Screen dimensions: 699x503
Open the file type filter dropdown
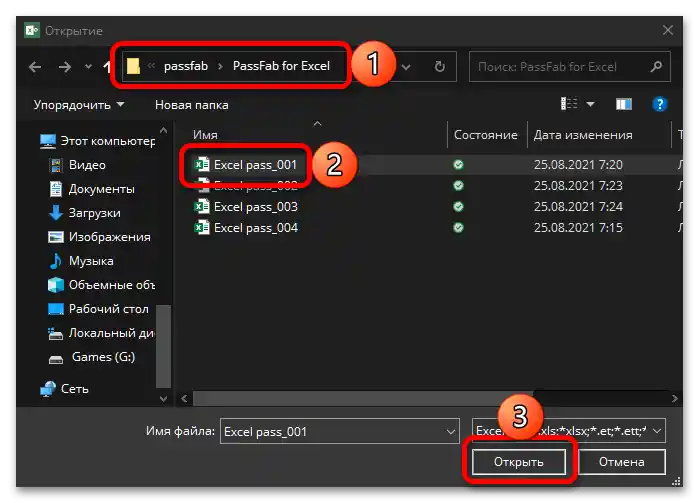(x=657, y=431)
